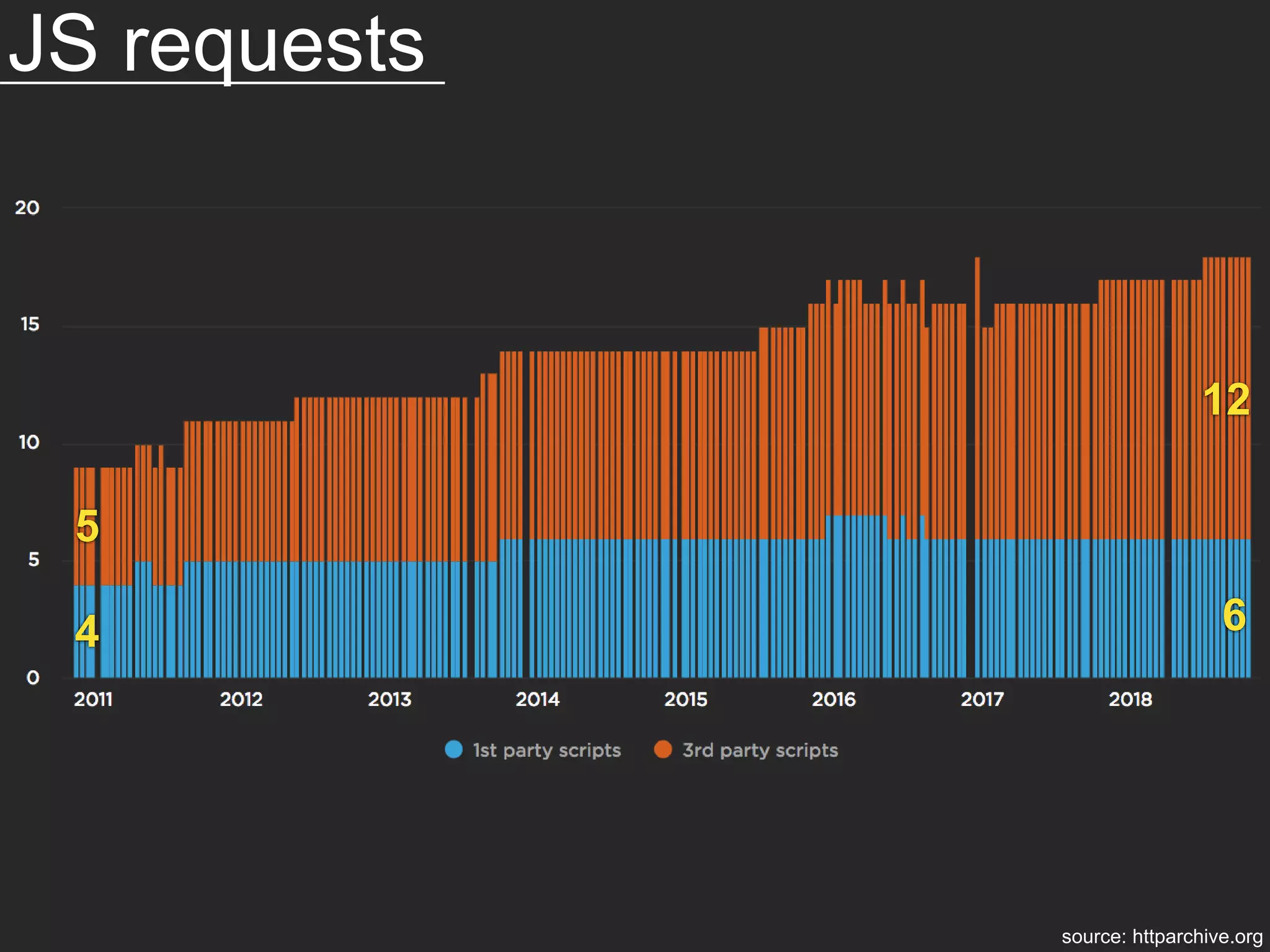1270x952 pixels.
Task: Click the orange 3rd party scripts legend dot
Action: (x=663, y=749)
